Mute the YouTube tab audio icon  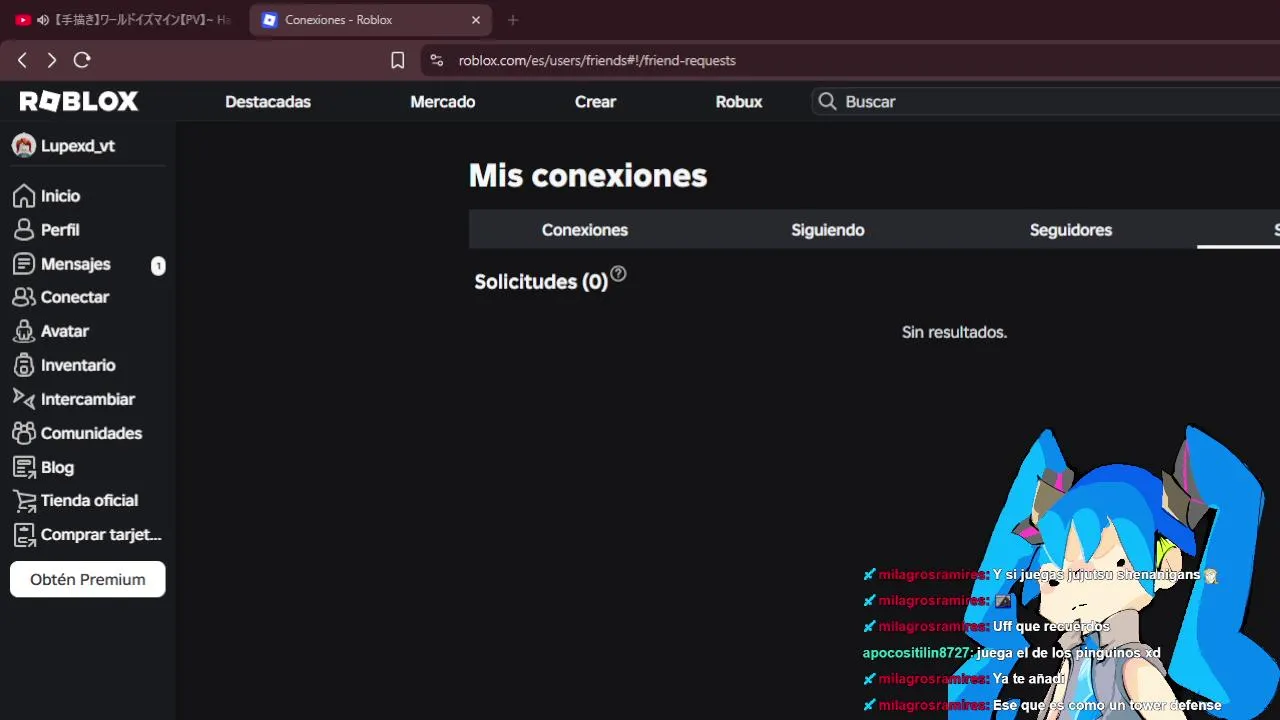(x=42, y=20)
